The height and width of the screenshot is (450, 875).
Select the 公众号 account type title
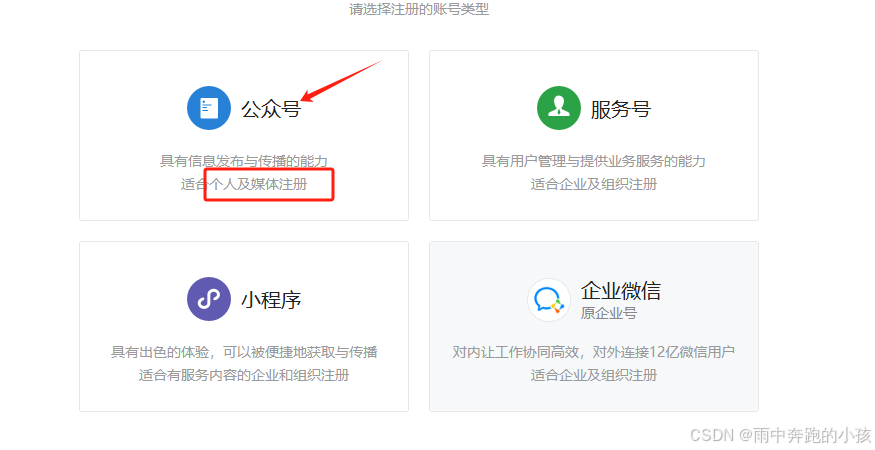point(271,109)
